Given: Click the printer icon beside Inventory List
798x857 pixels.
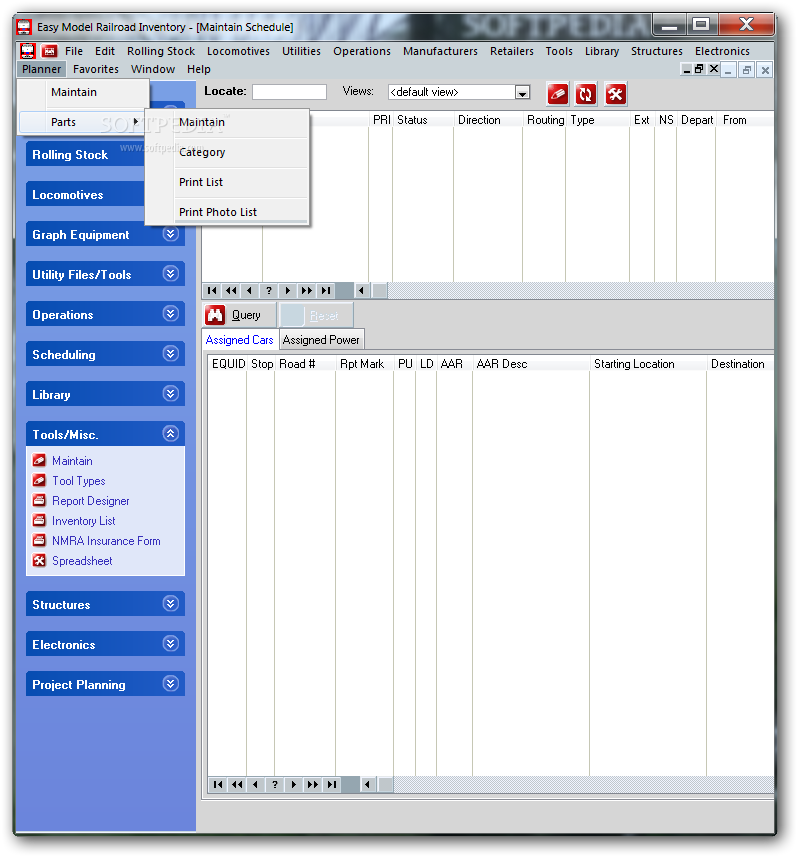Looking at the screenshot, I should click(39, 520).
